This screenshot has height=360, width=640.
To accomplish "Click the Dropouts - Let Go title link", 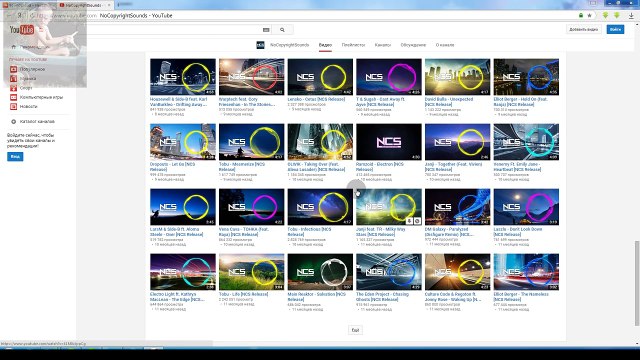I will [172, 167].
